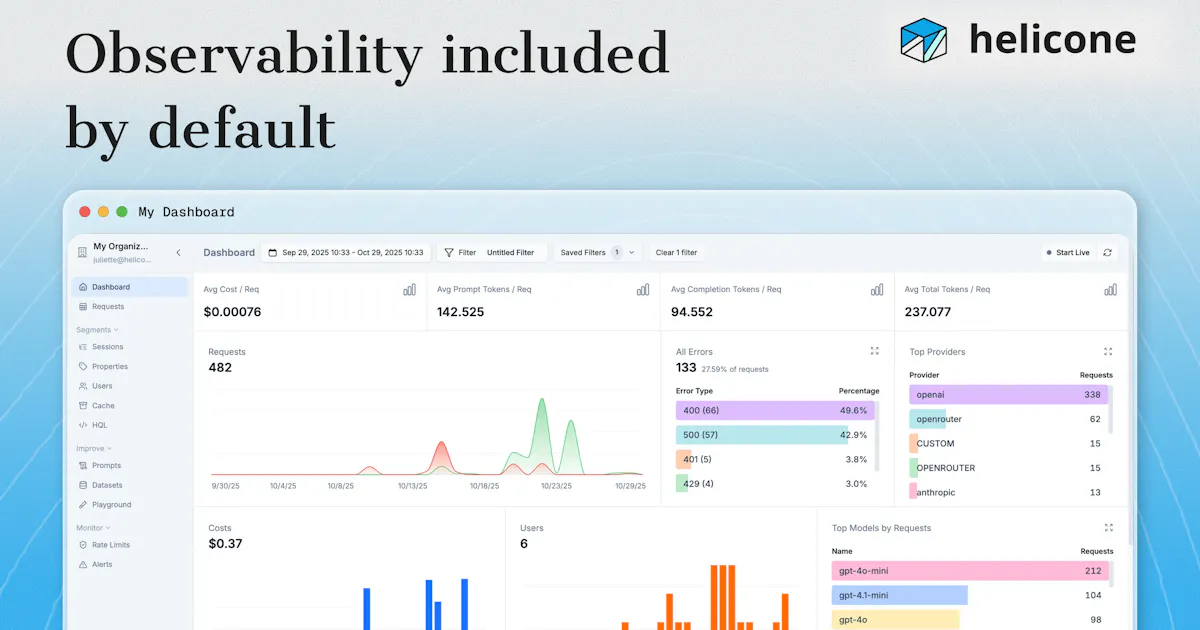Image resolution: width=1200 pixels, height=630 pixels.
Task: Open the date range picker
Action: (x=346, y=253)
